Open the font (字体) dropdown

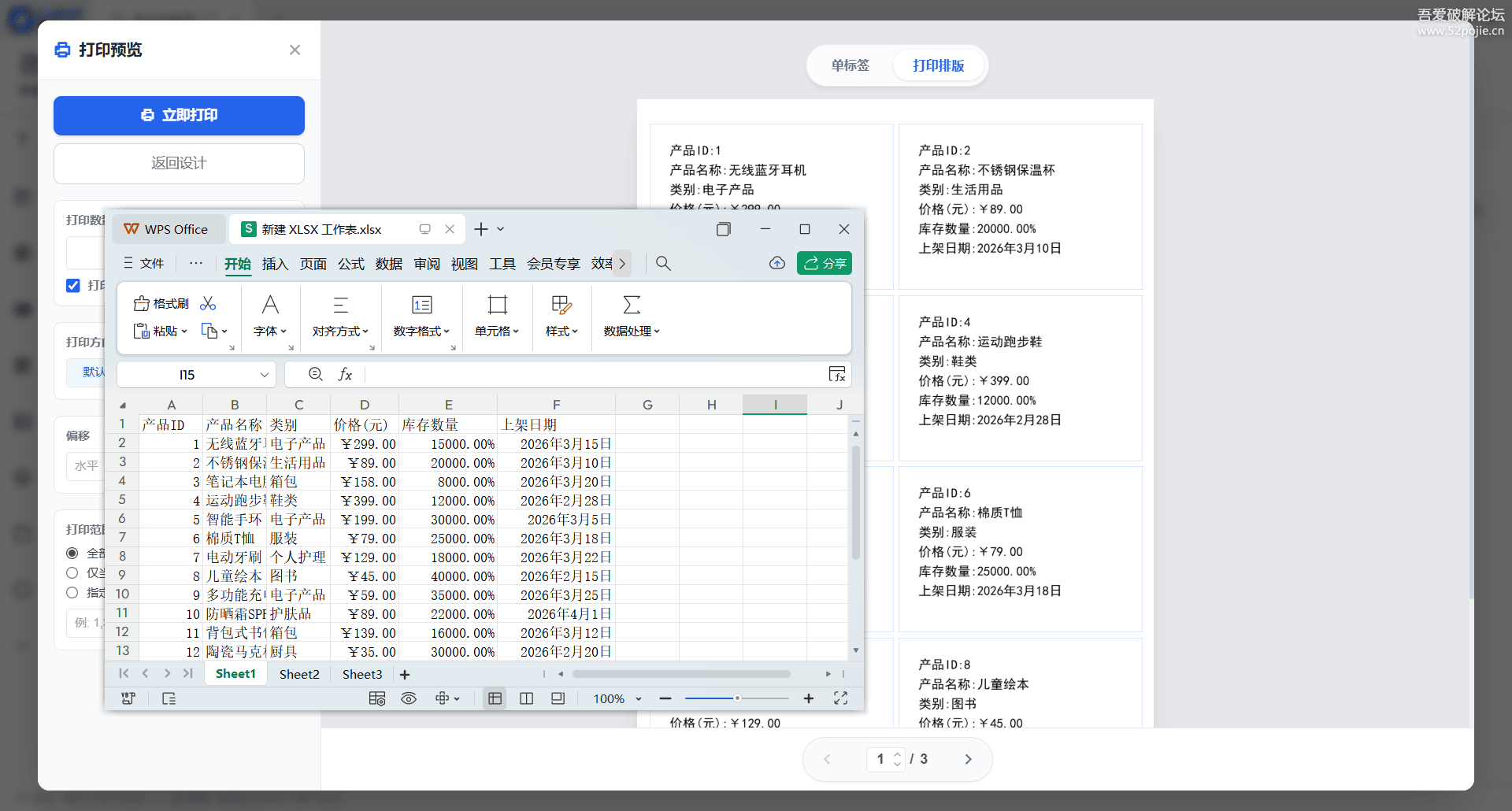point(270,331)
